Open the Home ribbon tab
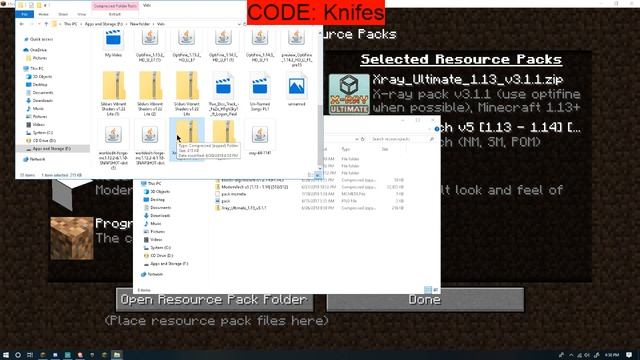The image size is (640, 360). click(x=43, y=14)
